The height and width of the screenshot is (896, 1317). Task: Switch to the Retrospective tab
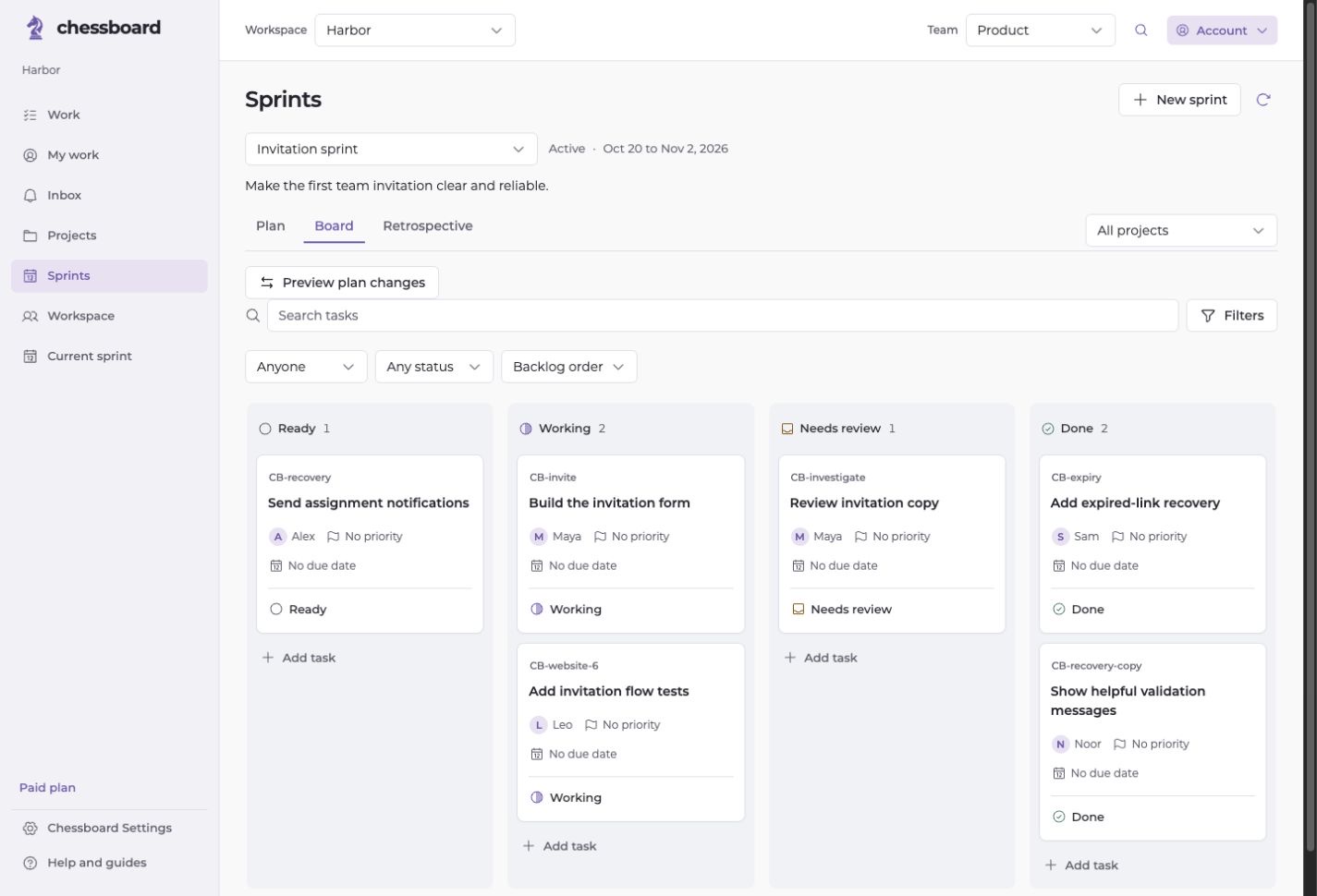(x=428, y=226)
